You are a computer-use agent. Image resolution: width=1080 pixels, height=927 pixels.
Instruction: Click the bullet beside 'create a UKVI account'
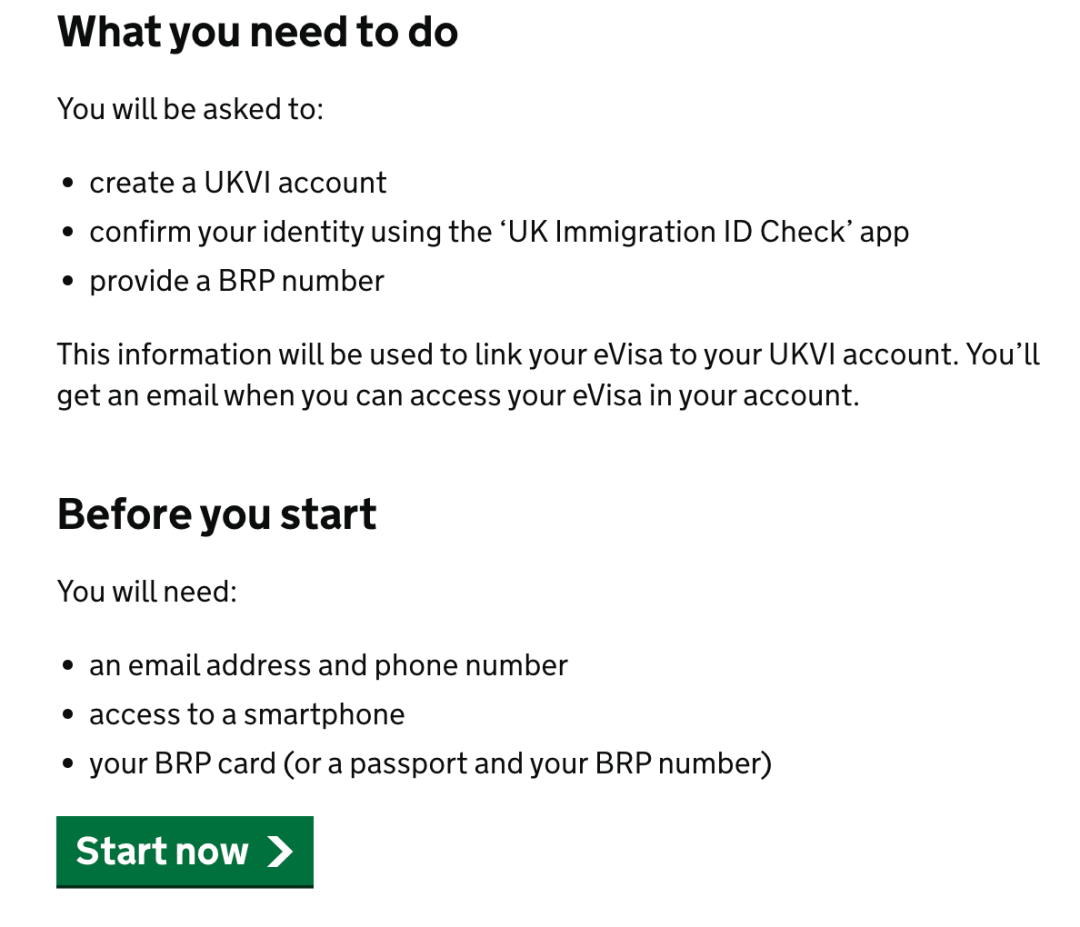(x=67, y=184)
